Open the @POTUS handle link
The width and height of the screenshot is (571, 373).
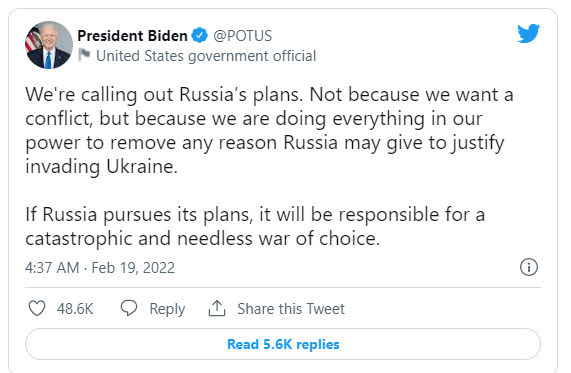click(x=243, y=36)
